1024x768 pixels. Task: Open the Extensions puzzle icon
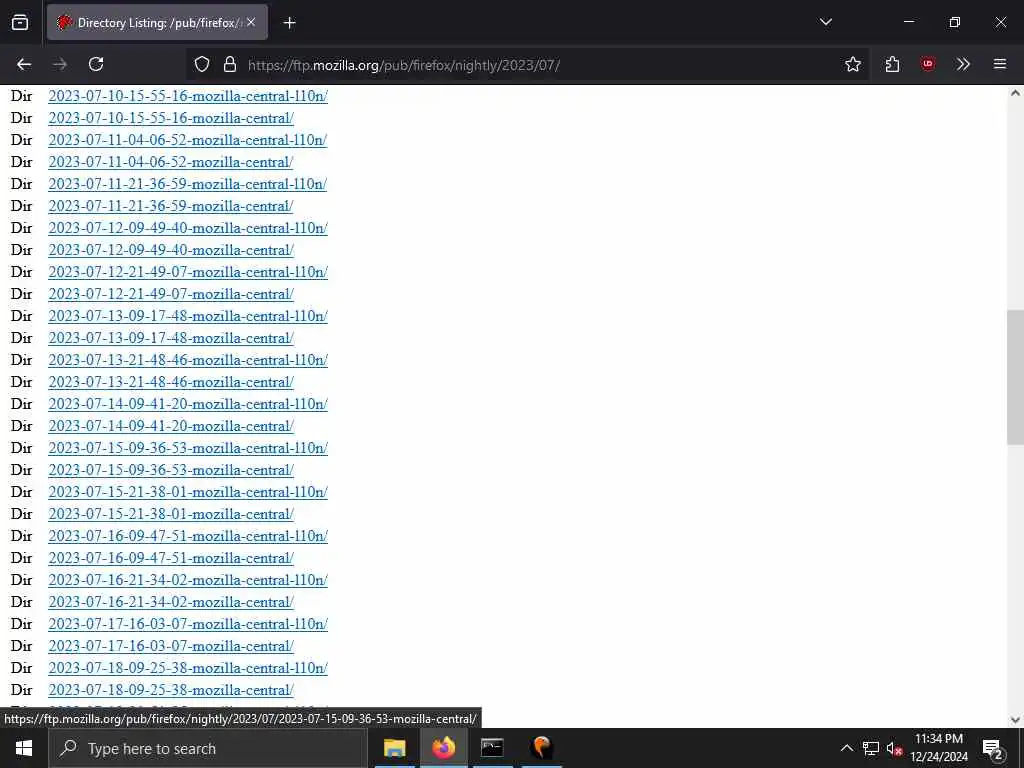(892, 64)
